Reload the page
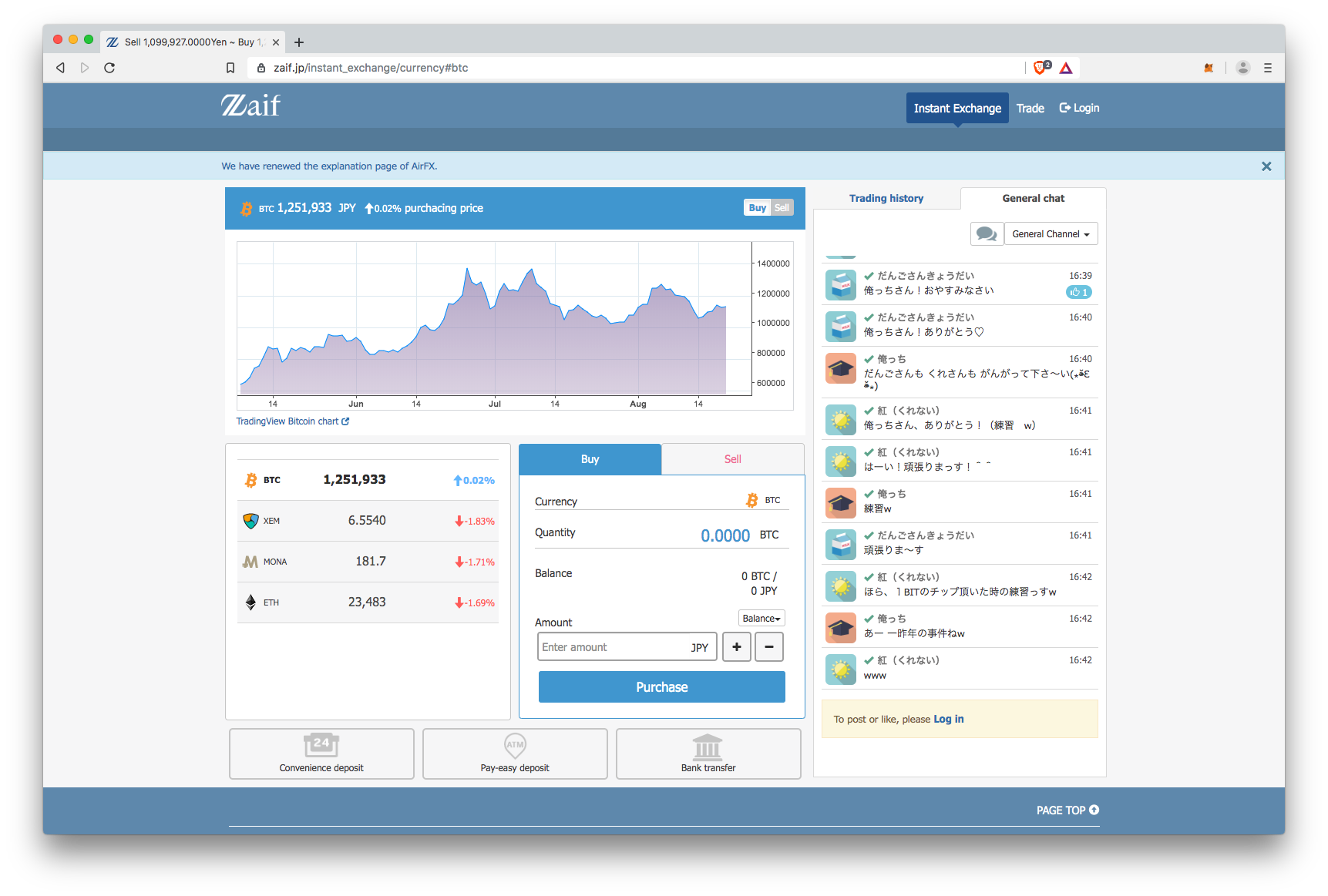 tap(109, 68)
